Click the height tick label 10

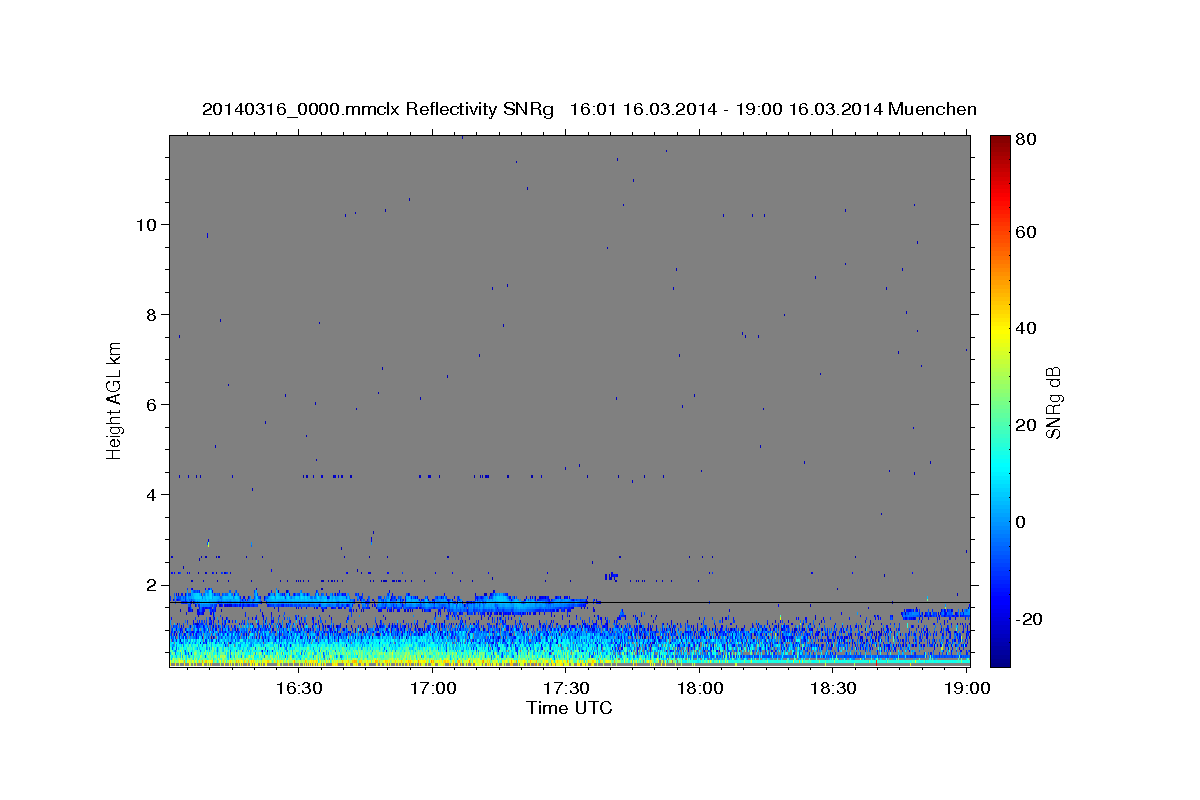147,225
